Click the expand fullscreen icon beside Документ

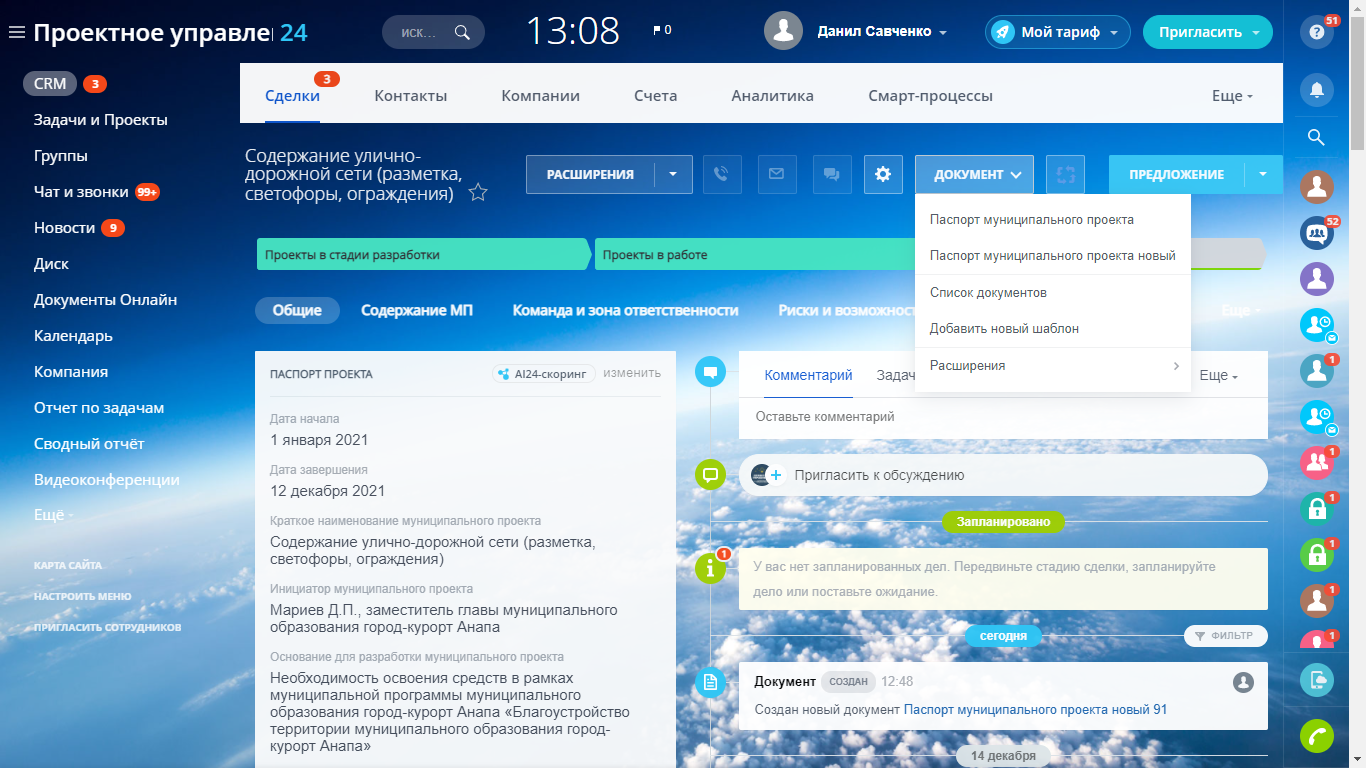(1066, 174)
